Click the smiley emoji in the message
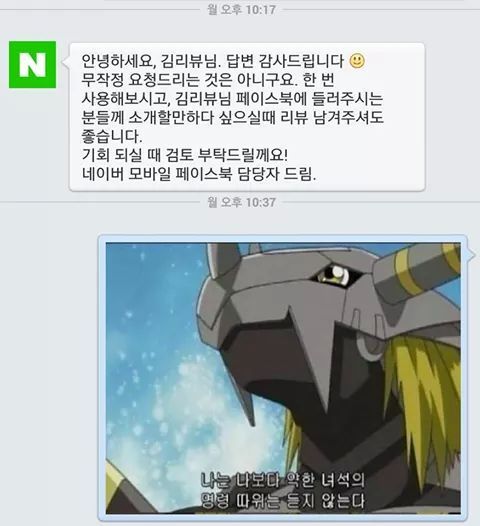 [x=357, y=61]
